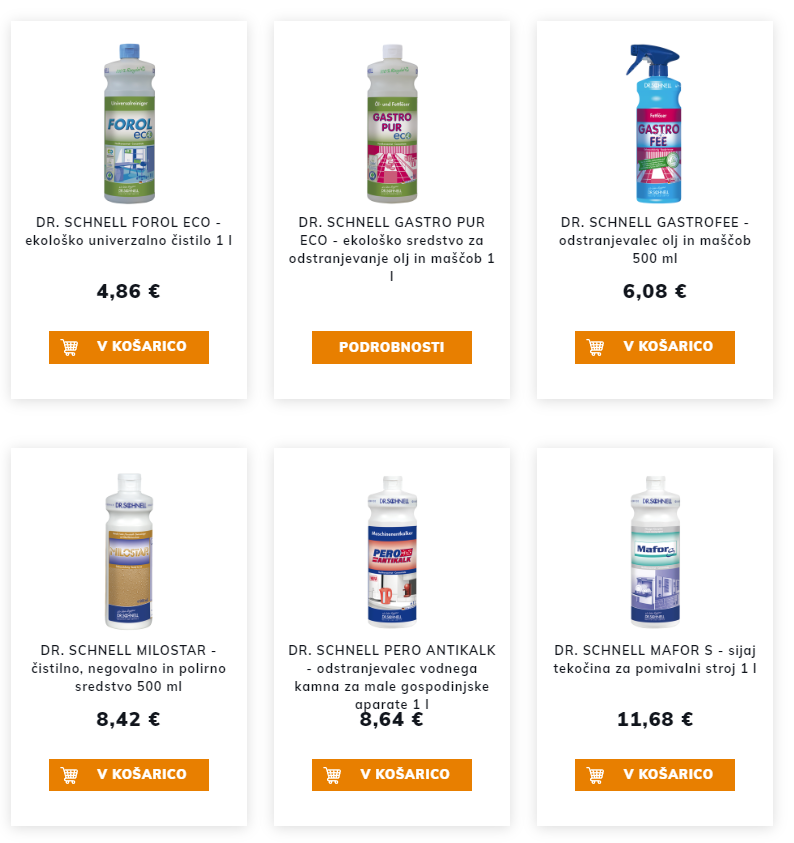Open the DR. SCHNELL MAFOR S title
This screenshot has height=843, width=794.
click(x=655, y=659)
